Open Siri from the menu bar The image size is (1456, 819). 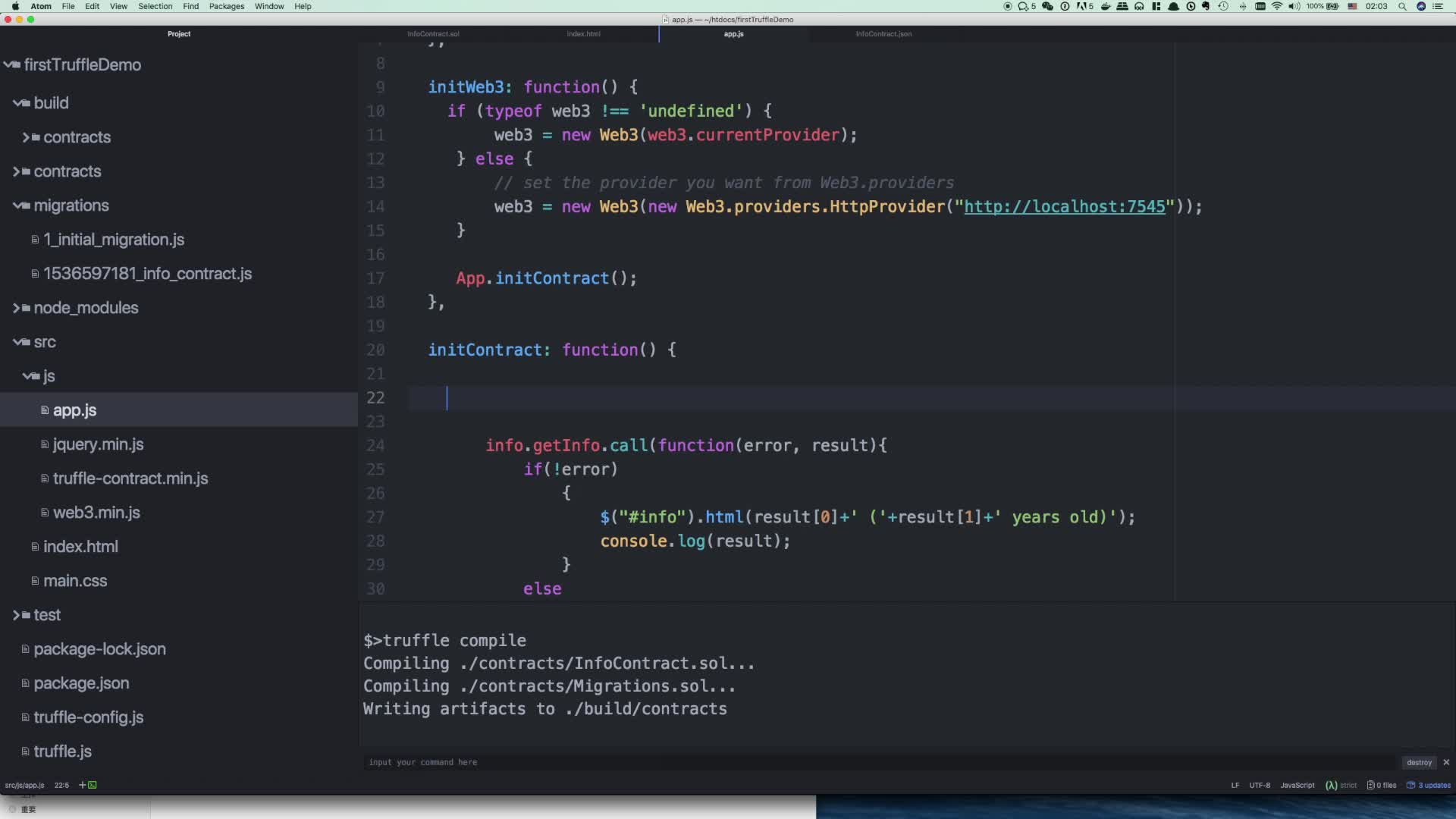[x=1421, y=6]
